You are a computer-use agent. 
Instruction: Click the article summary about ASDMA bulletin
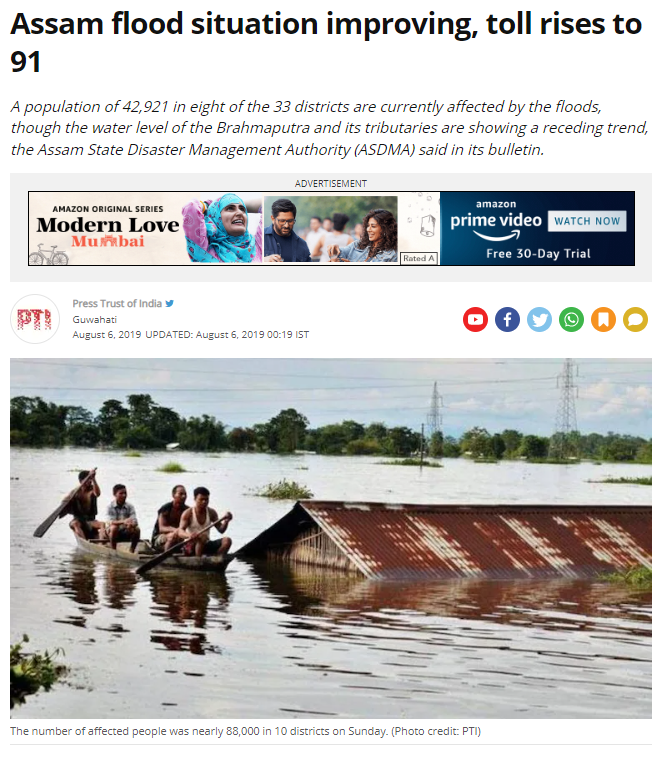330,128
